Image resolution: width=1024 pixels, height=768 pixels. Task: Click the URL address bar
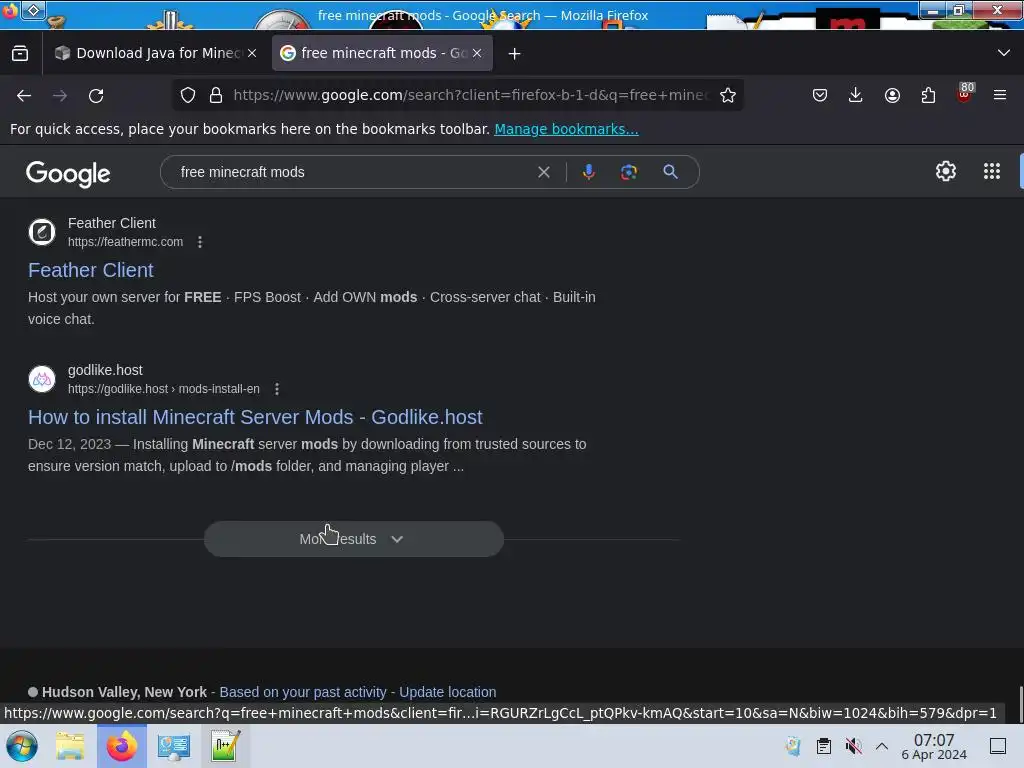pyautogui.click(x=470, y=95)
